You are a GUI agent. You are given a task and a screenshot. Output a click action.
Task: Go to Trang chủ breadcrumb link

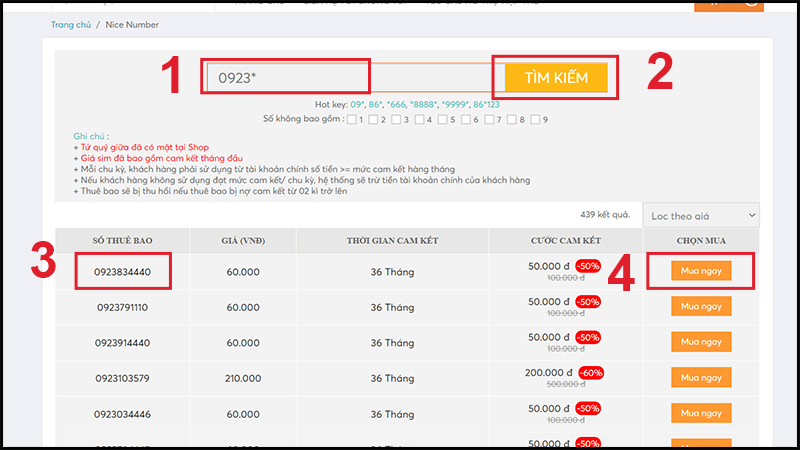point(72,24)
